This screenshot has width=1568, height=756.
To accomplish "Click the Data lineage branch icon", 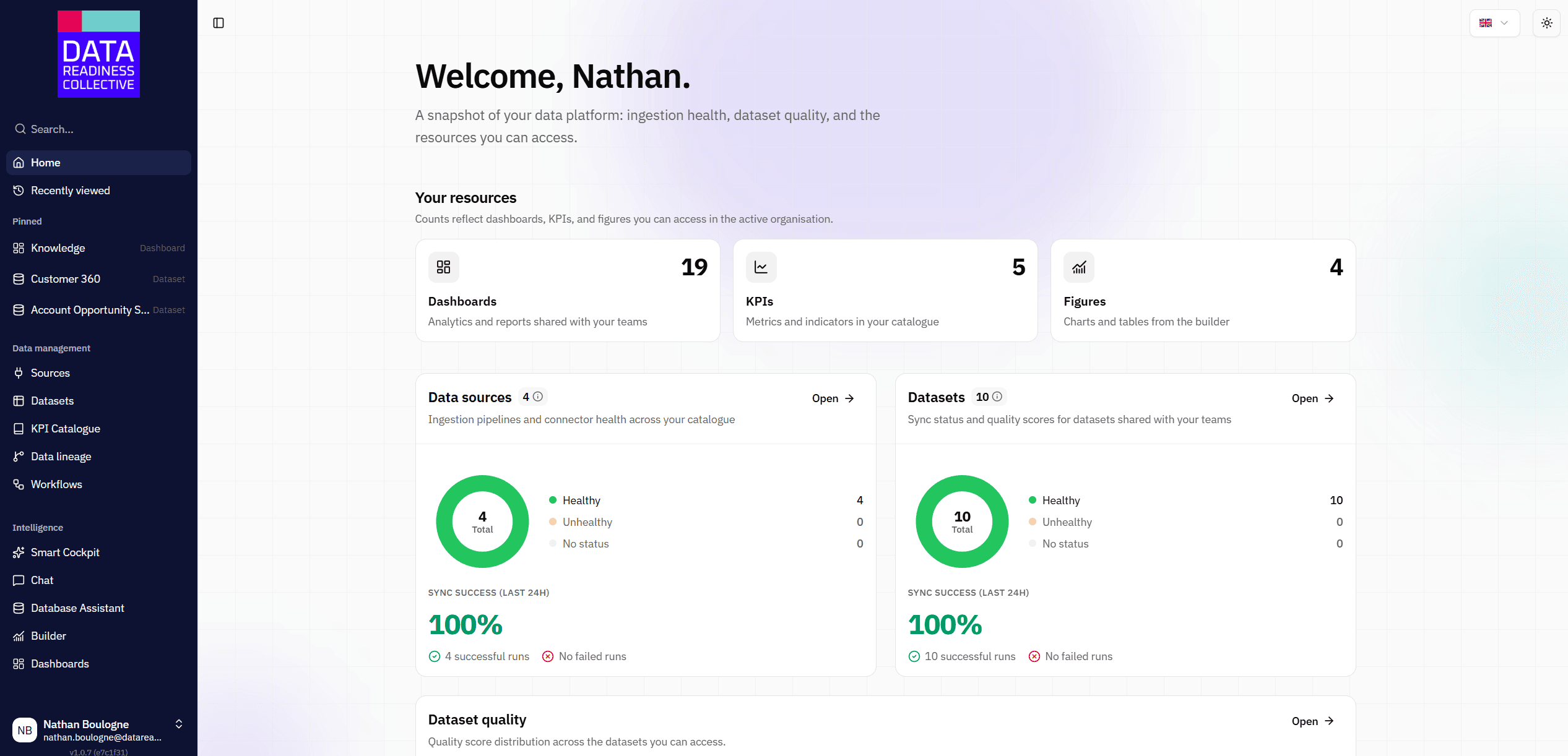I will 19,457.
